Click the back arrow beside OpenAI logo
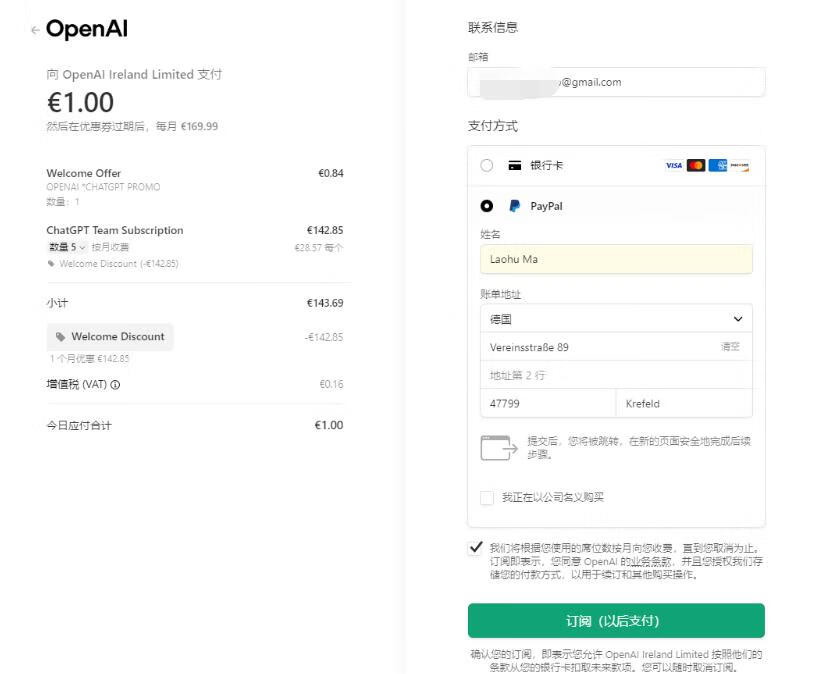 [x=35, y=30]
